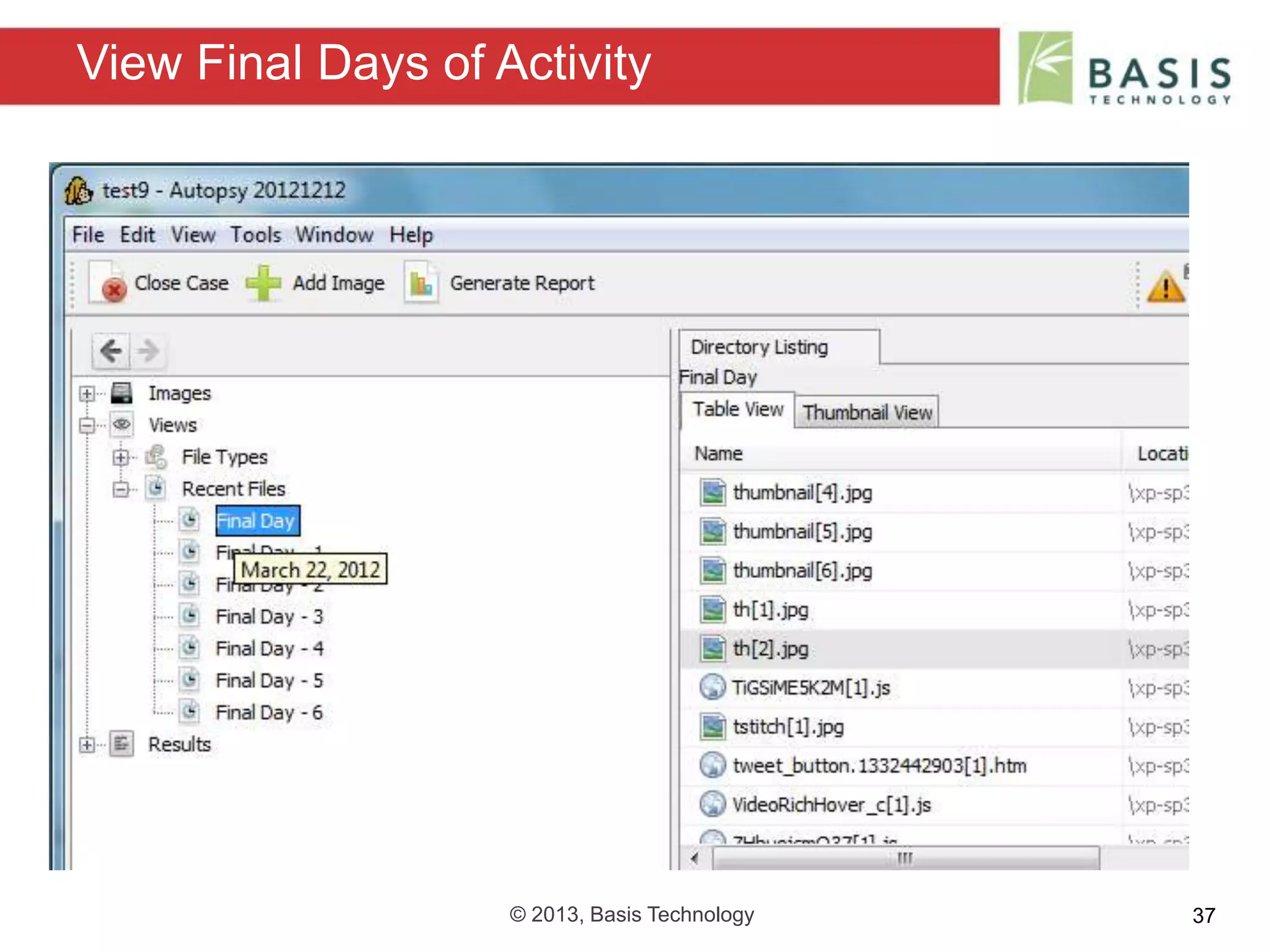The image size is (1270, 952).
Task: Click the clock icon beside Final Day - 5
Action: click(190, 679)
